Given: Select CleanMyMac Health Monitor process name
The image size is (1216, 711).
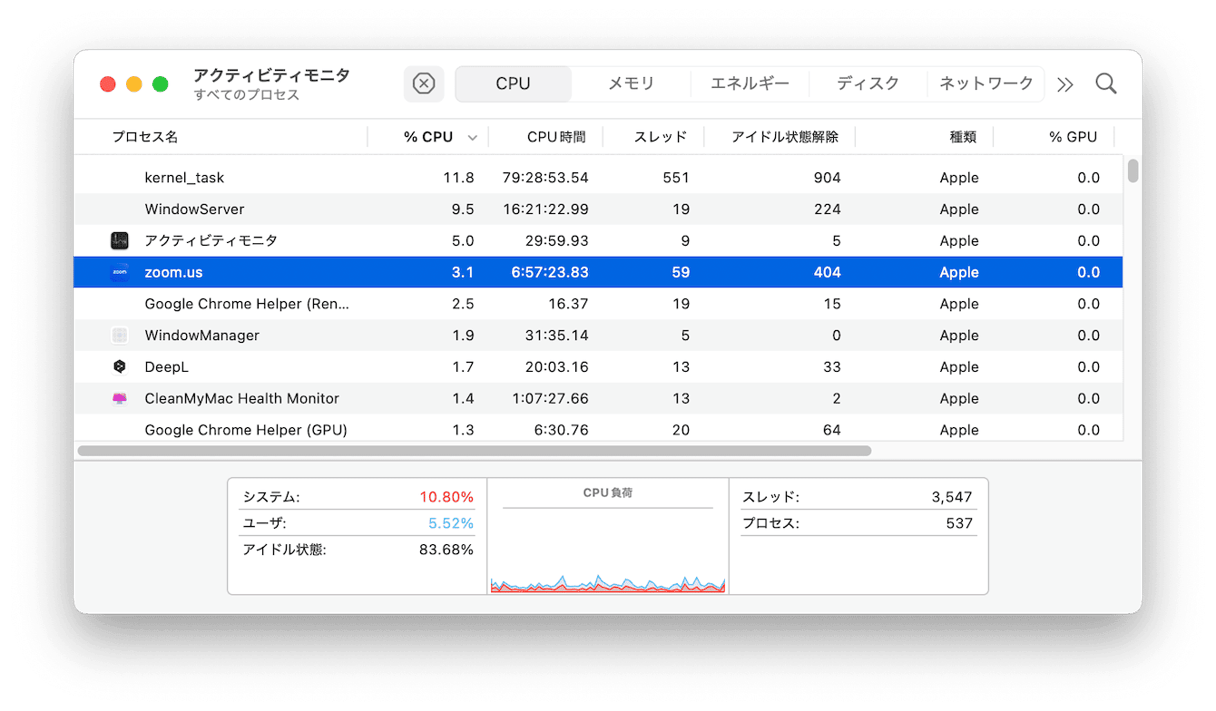Looking at the screenshot, I should point(242,398).
